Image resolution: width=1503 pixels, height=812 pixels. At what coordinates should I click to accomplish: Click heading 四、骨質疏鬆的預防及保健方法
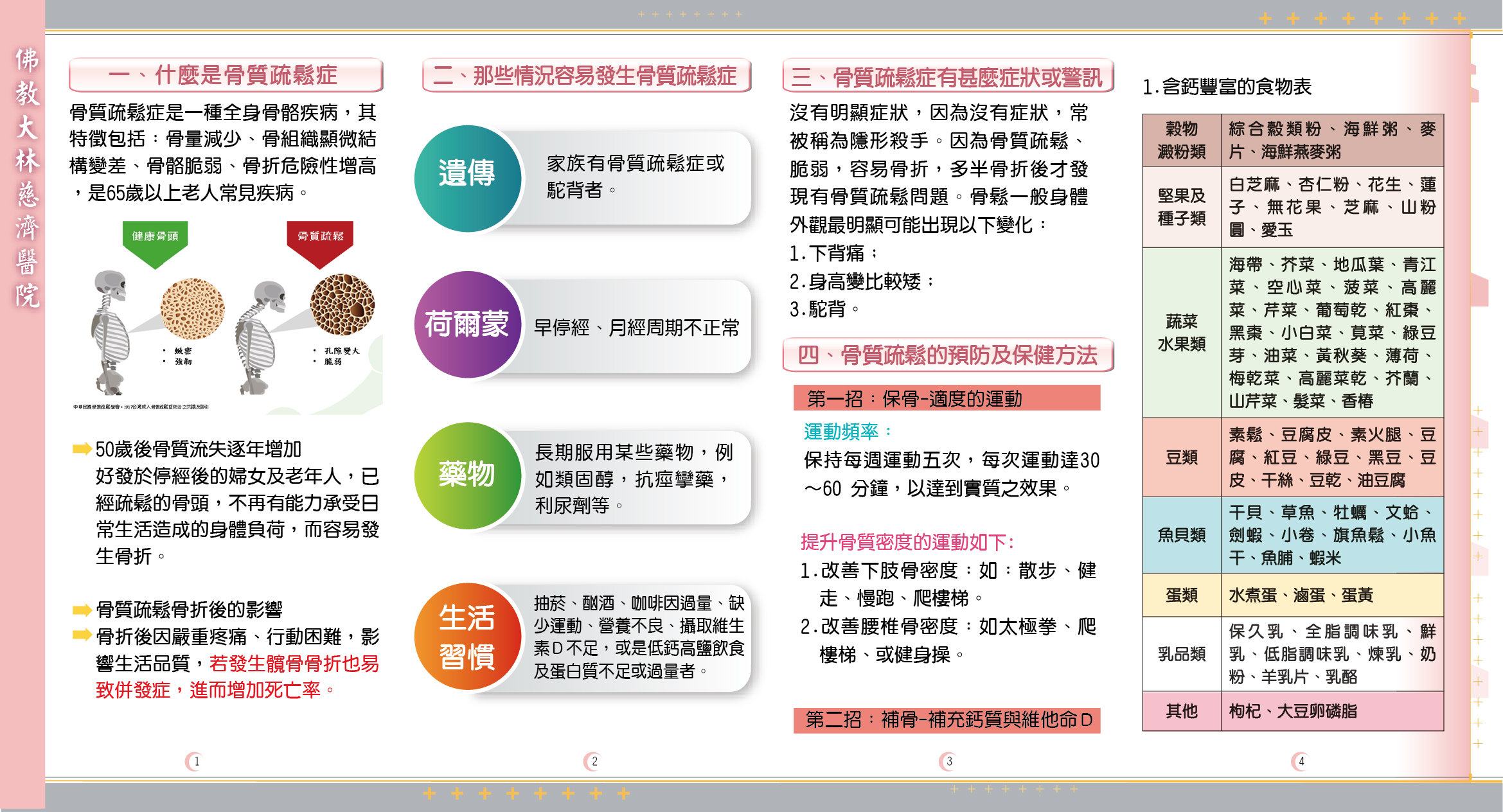pos(947,355)
